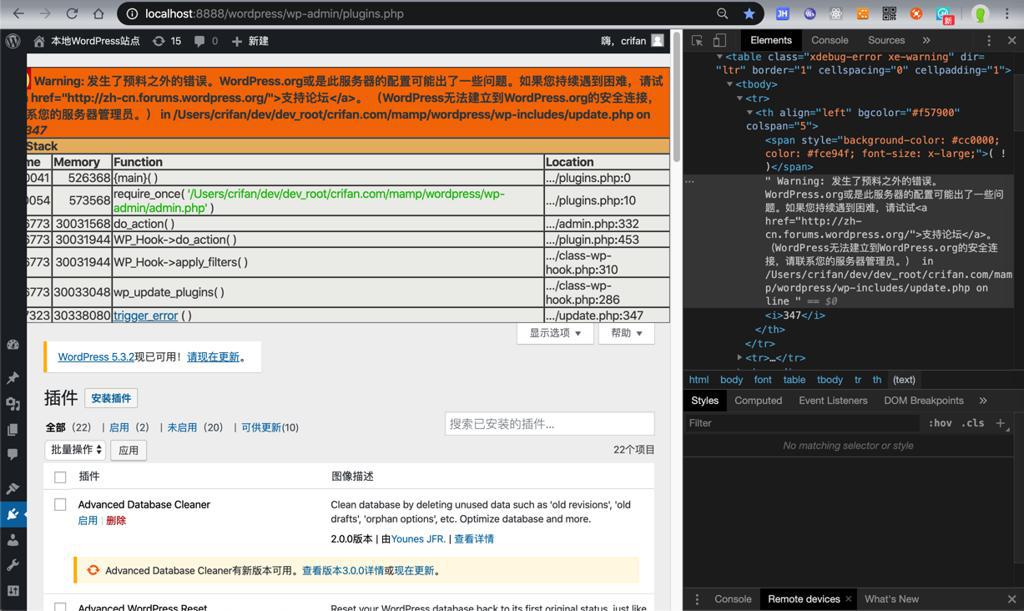Open the Settings sidebar icon
The width and height of the screenshot is (1024, 611).
coord(13,591)
